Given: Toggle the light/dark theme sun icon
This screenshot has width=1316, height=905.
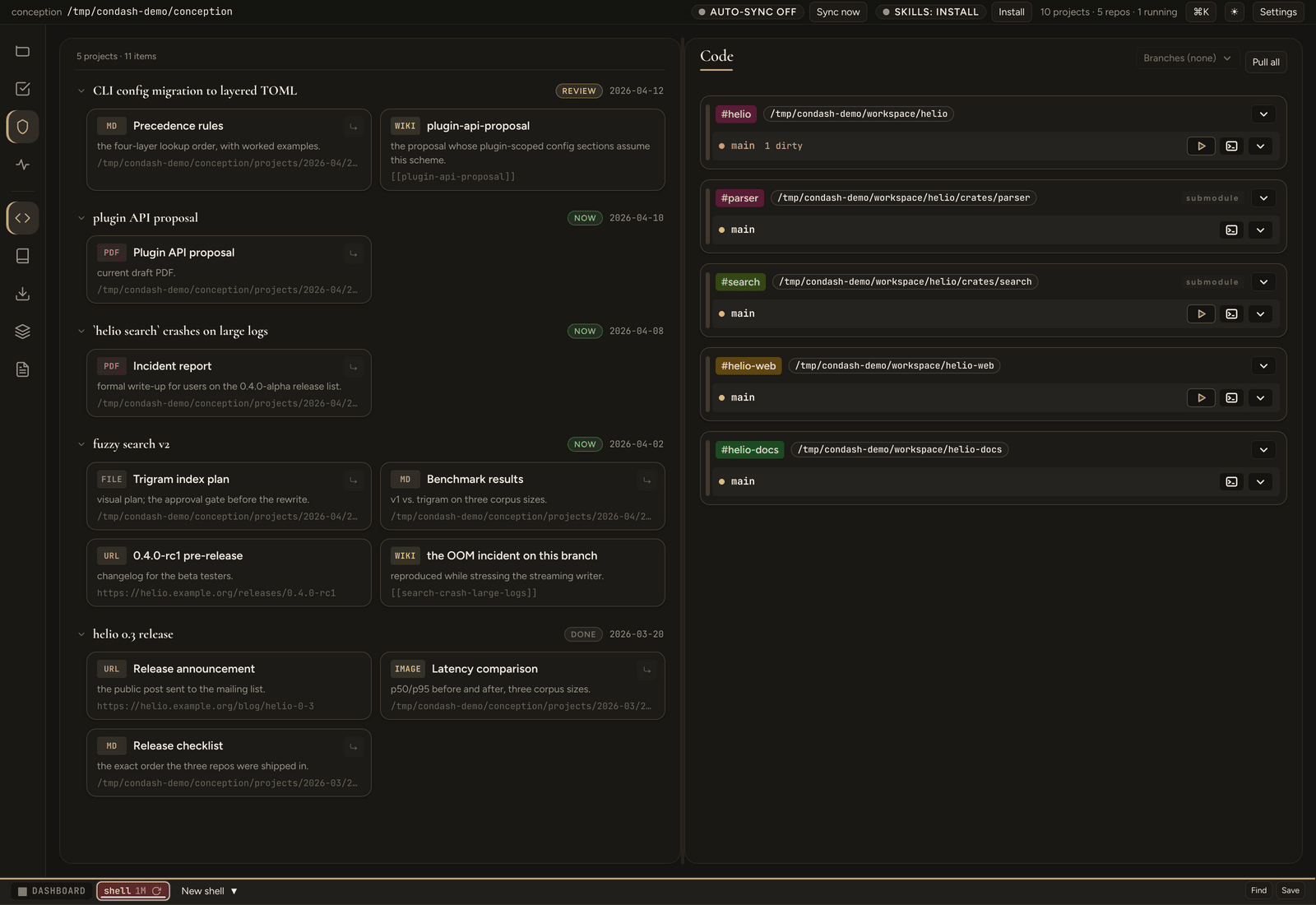Looking at the screenshot, I should pyautogui.click(x=1234, y=12).
